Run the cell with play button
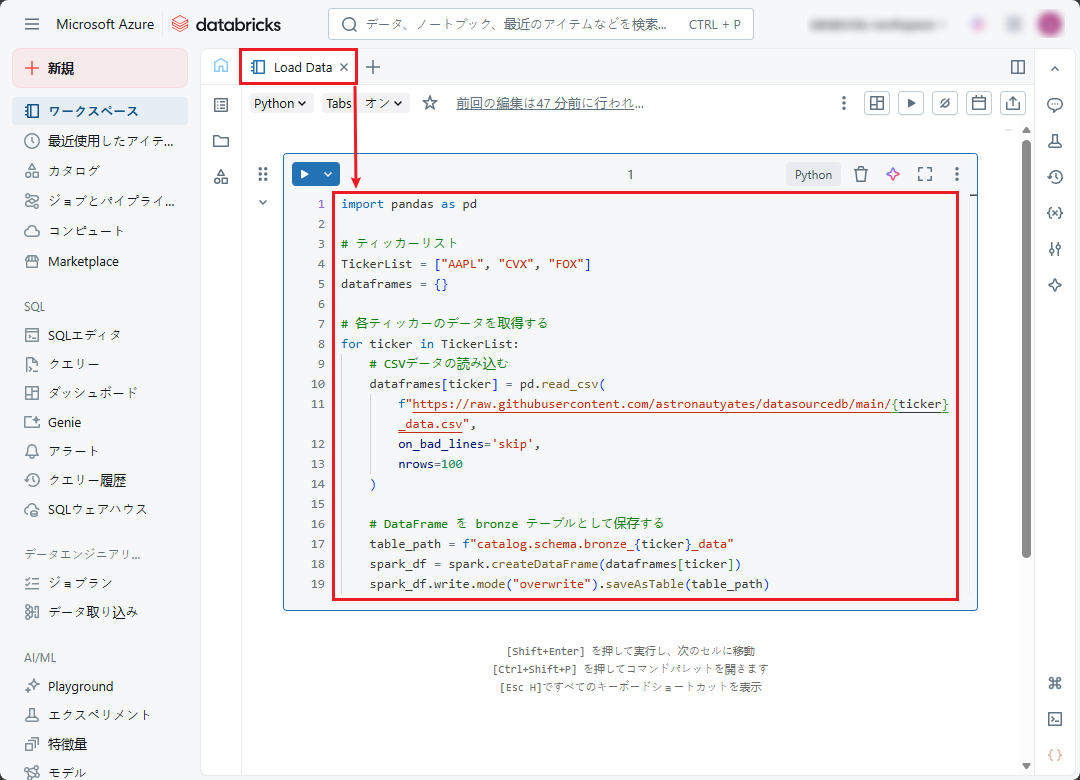The height and width of the screenshot is (780, 1080). [x=305, y=174]
